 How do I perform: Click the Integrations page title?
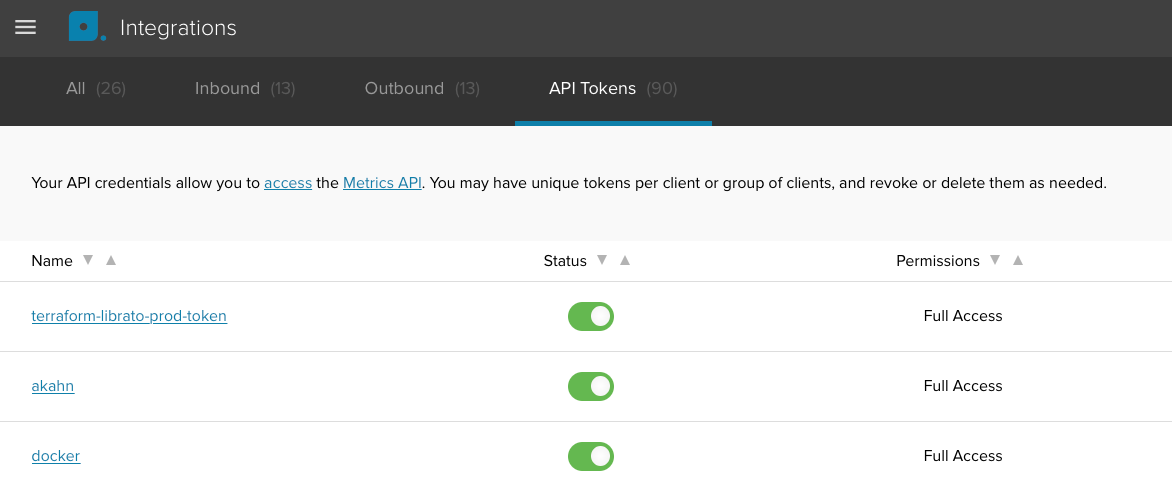pos(178,28)
